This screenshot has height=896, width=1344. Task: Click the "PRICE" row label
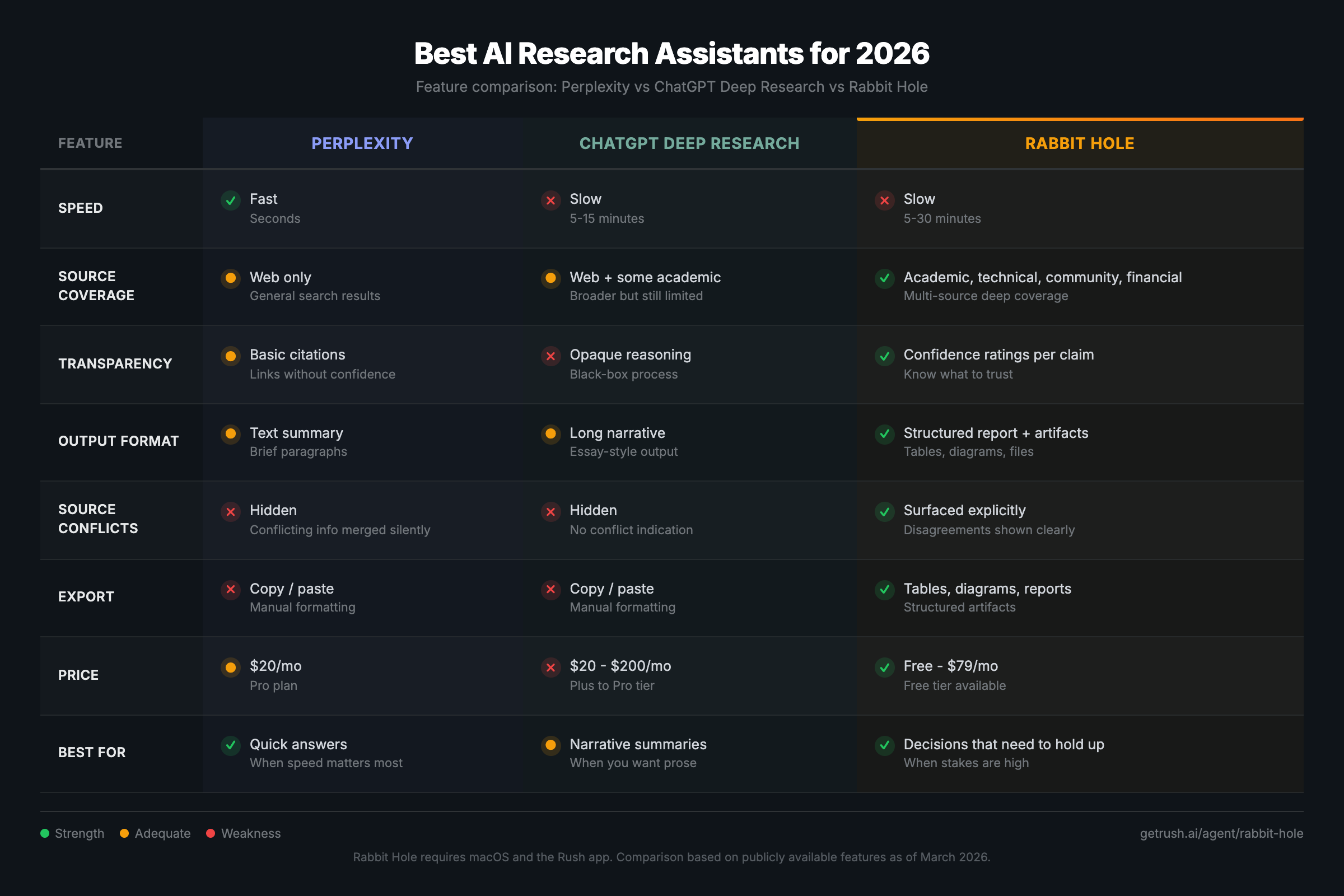click(x=78, y=675)
